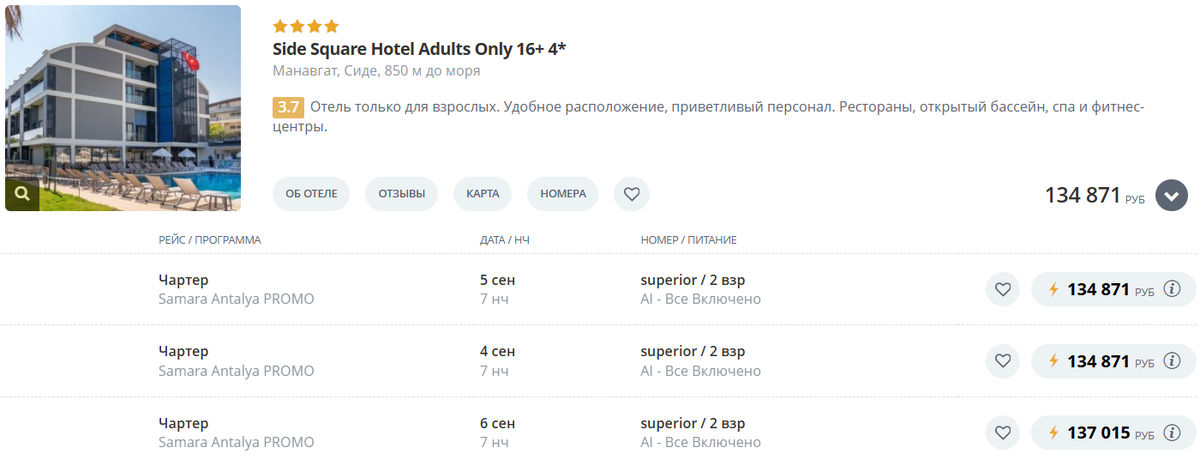Collapse tour list with chevron arrow button
Screen dimensions: 1200x460
(x=1171, y=195)
